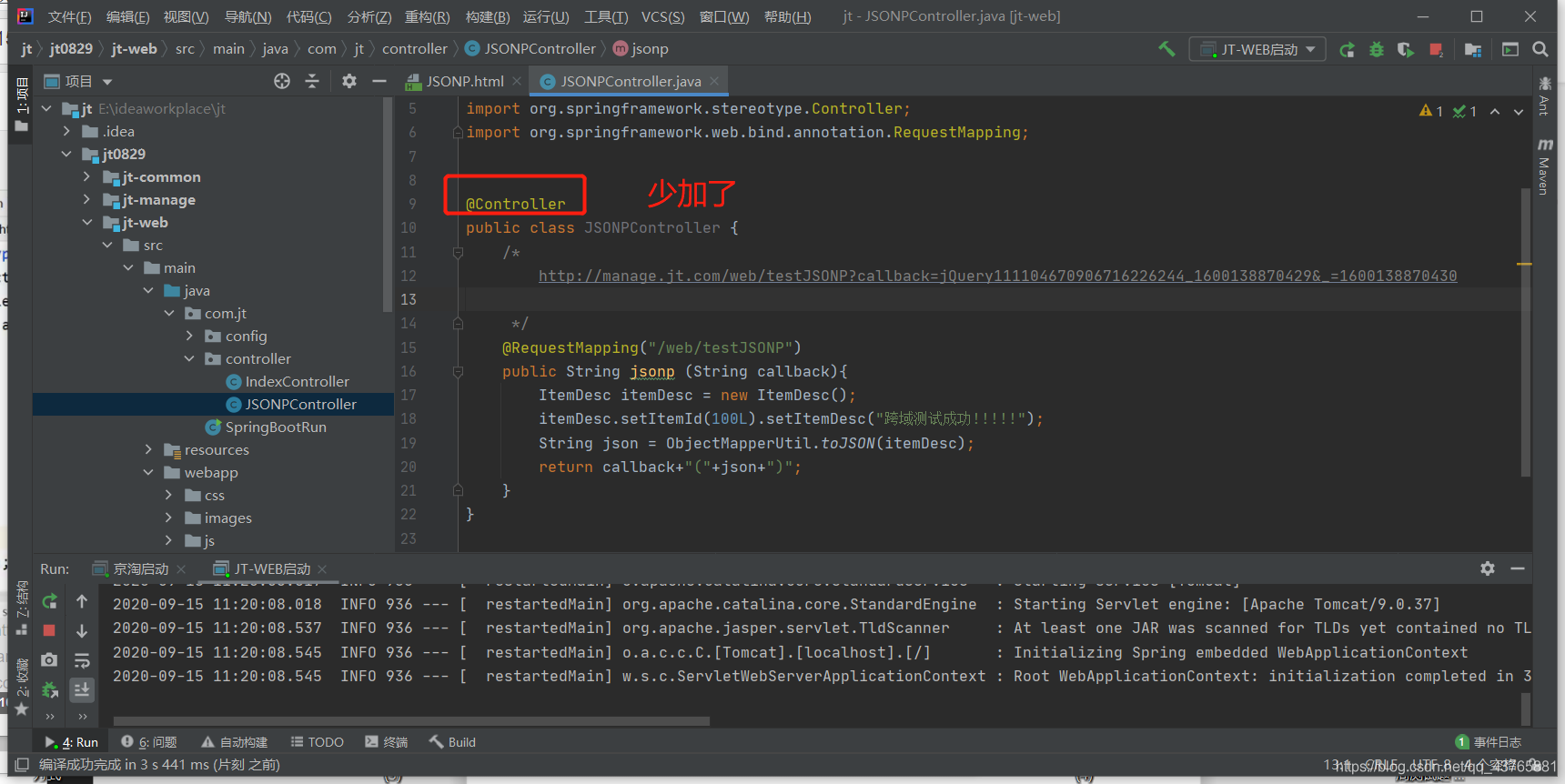The width and height of the screenshot is (1565, 784).
Task: Open the 重构(R) menu
Action: [427, 16]
